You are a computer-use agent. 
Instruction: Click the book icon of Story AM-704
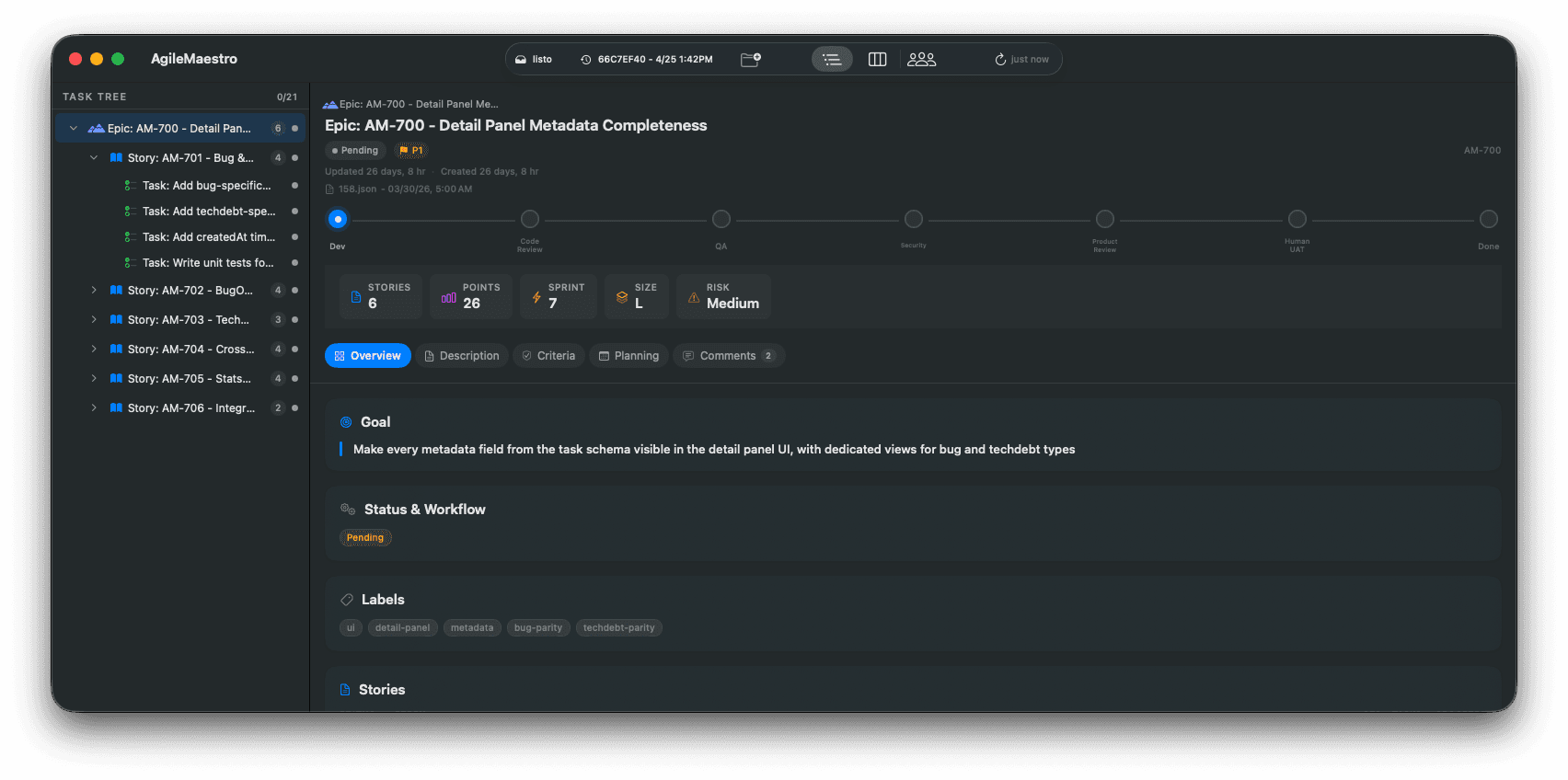pyautogui.click(x=116, y=350)
